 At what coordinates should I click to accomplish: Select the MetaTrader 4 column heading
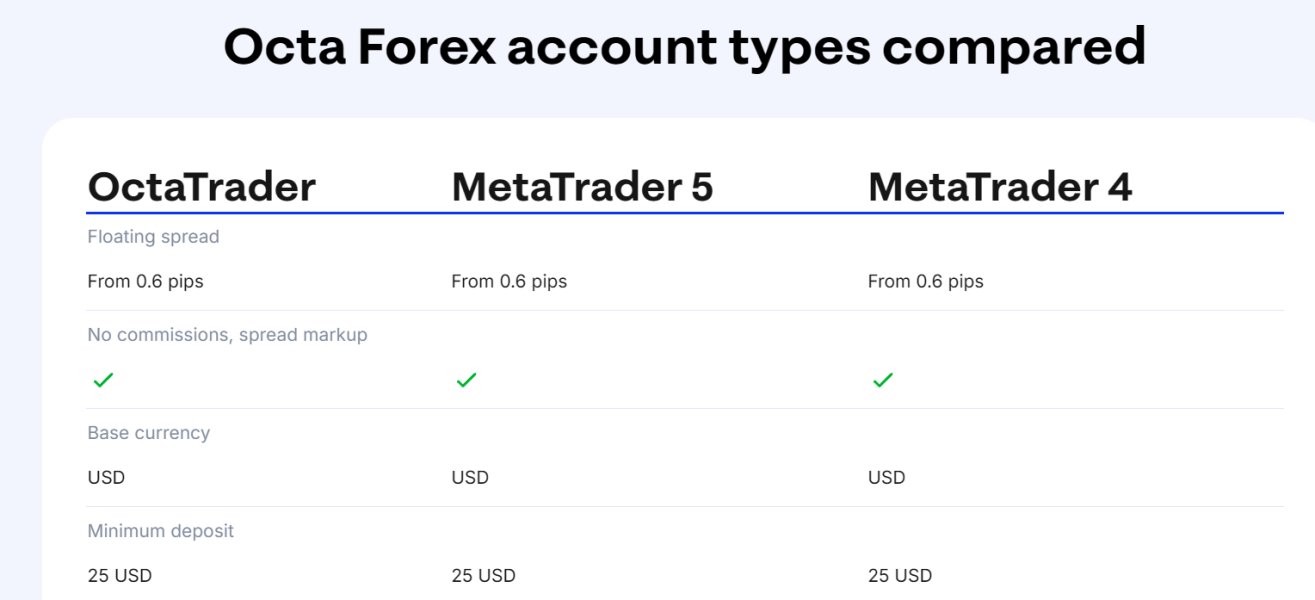click(999, 187)
